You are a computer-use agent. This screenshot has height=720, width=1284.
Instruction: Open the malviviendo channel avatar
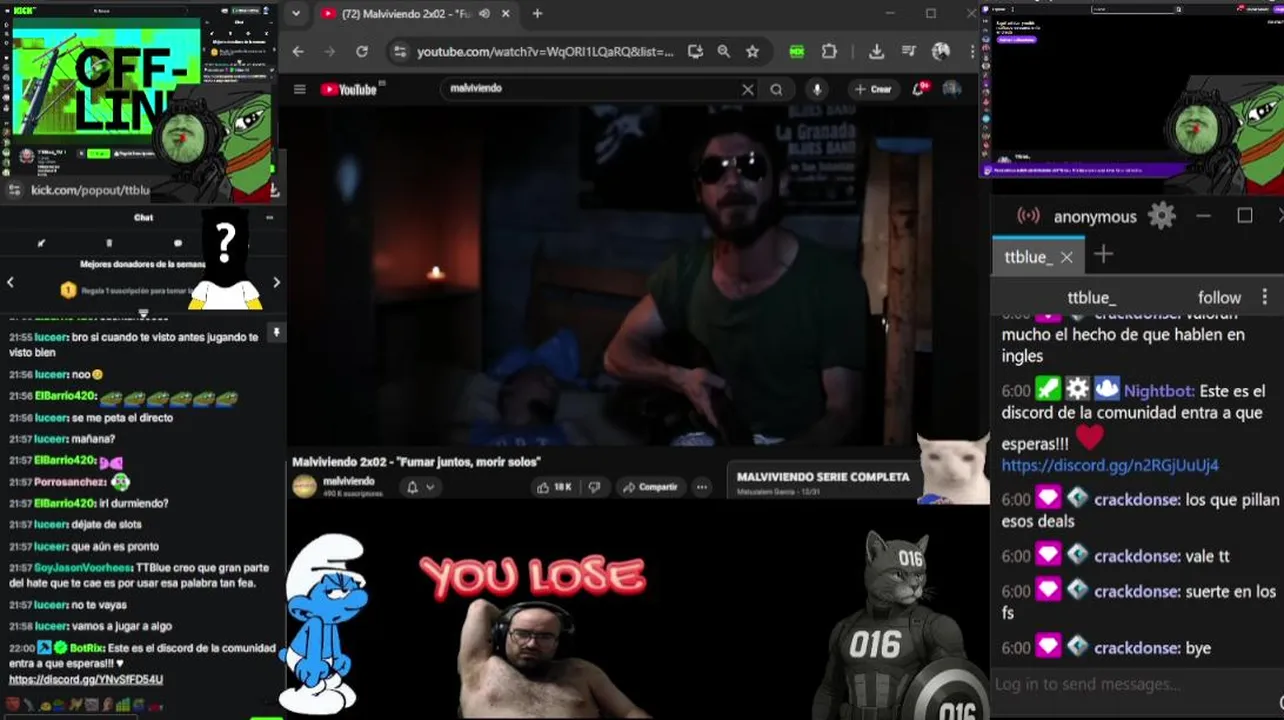click(304, 486)
